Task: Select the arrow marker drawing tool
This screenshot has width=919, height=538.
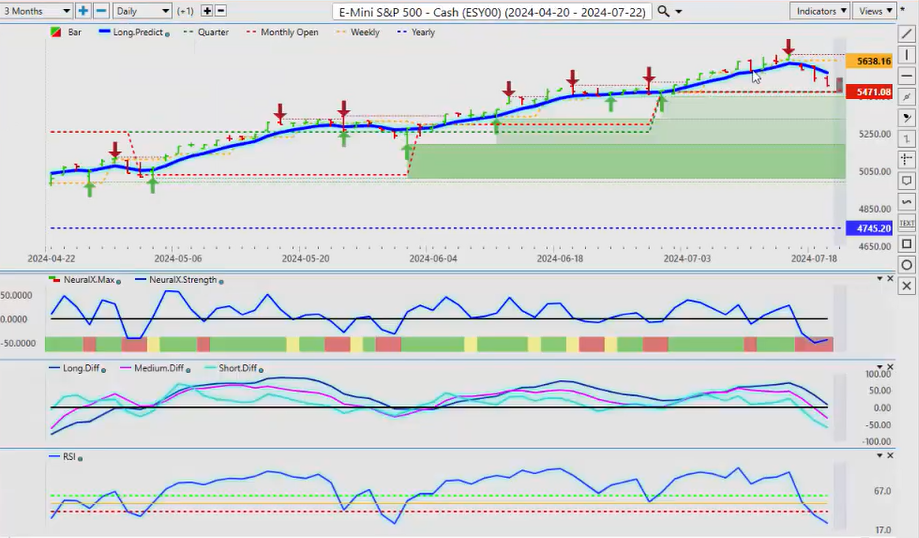Action: (907, 118)
